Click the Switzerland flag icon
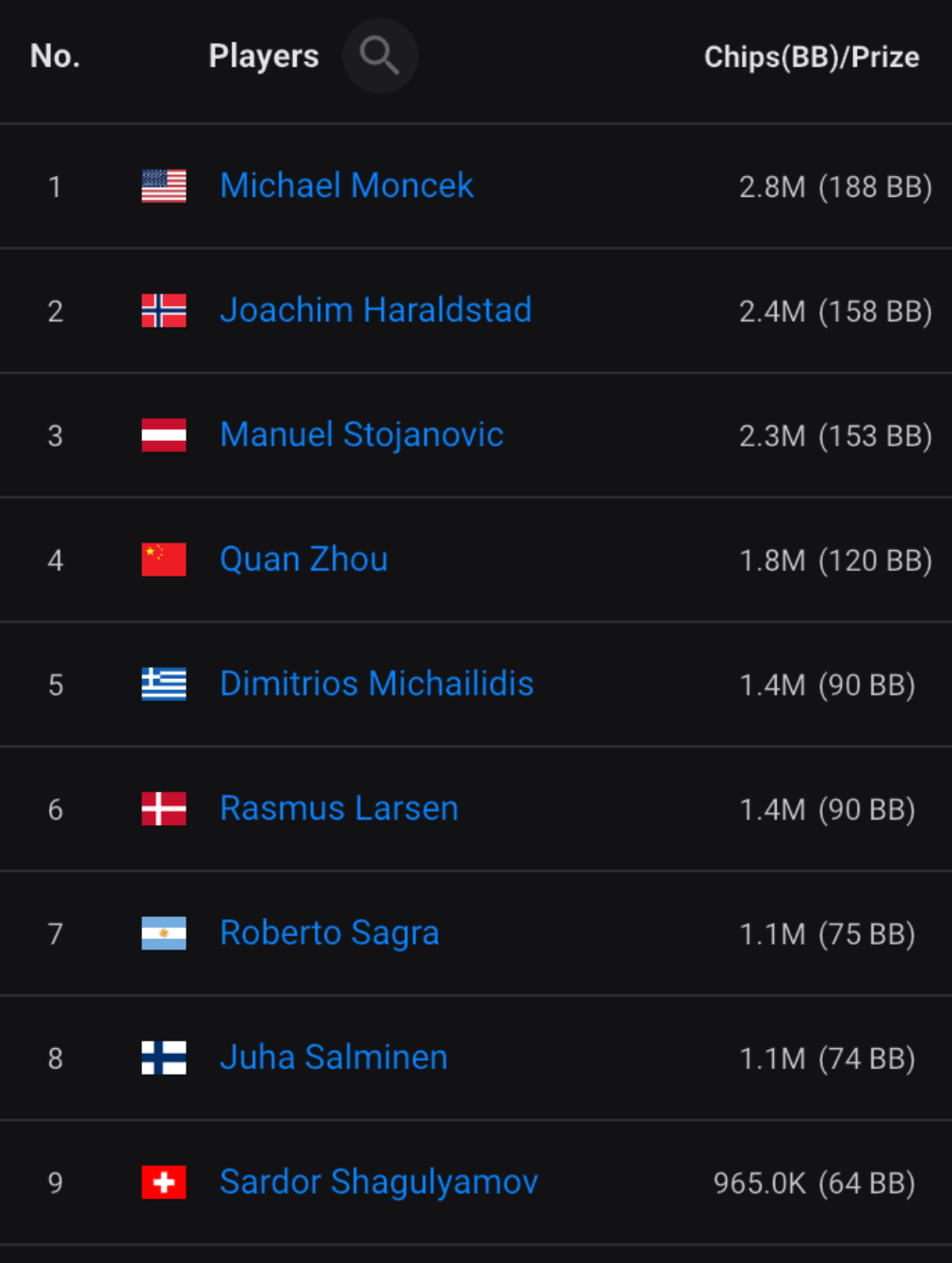 [164, 1183]
